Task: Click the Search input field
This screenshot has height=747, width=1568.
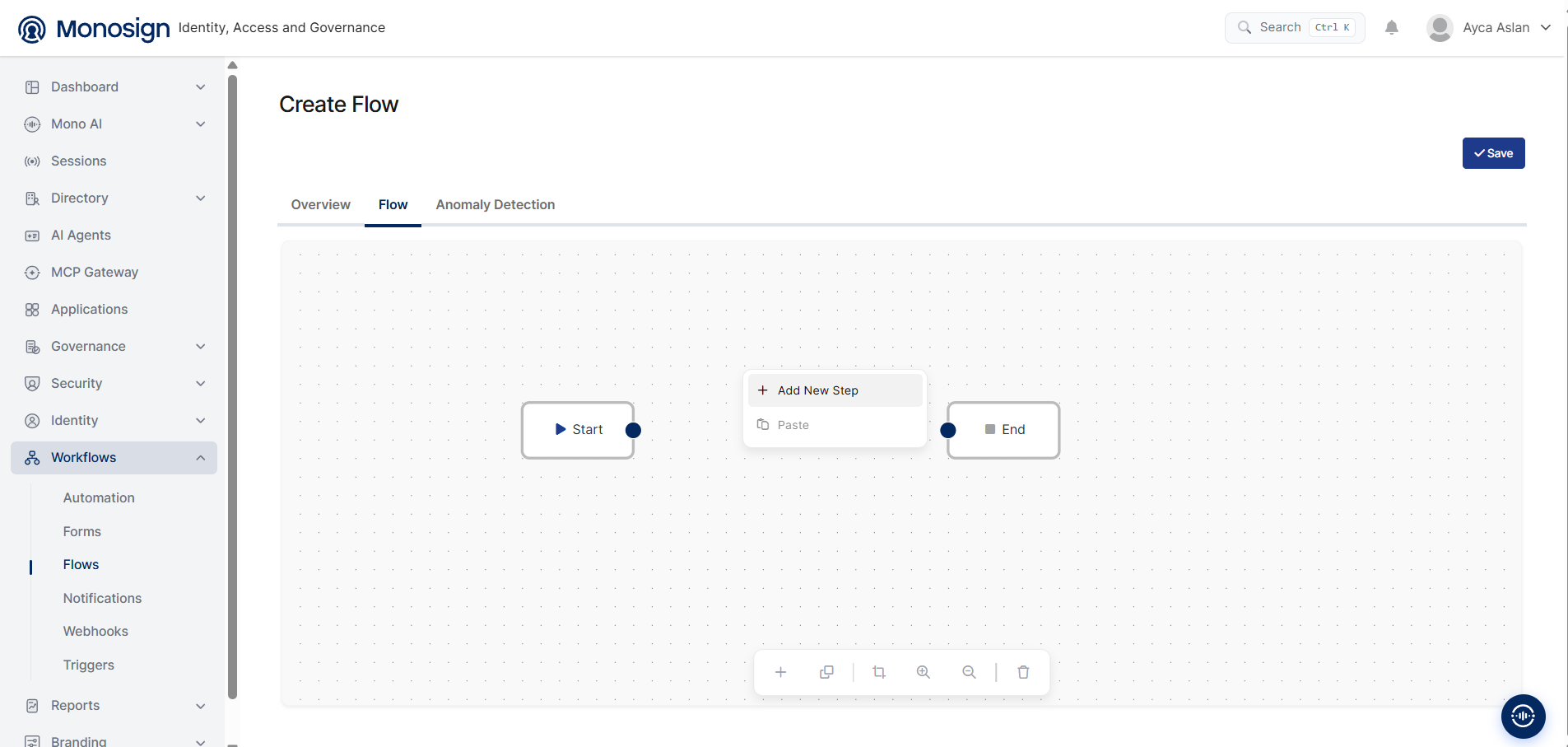Action: [x=1295, y=27]
